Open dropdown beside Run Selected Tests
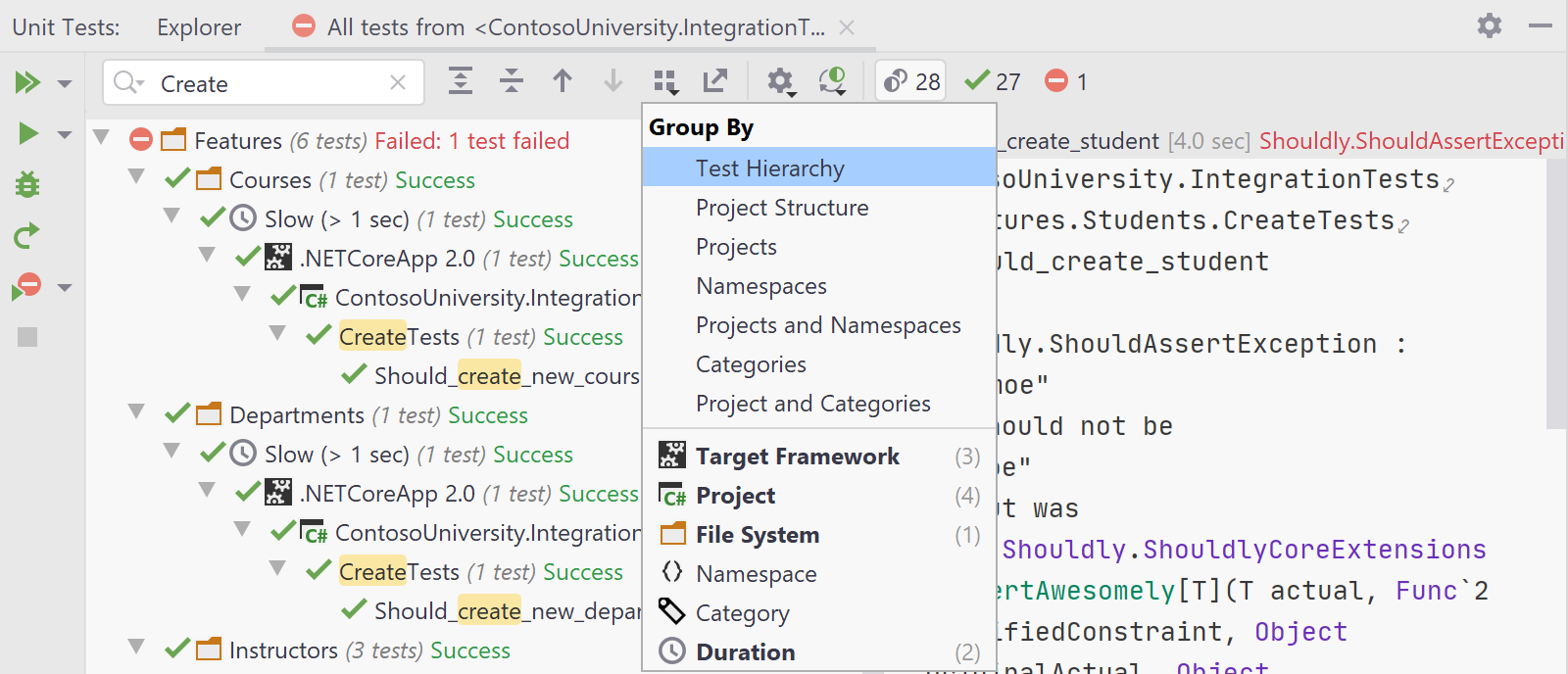Image resolution: width=1568 pixels, height=674 pixels. pyautogui.click(x=65, y=134)
